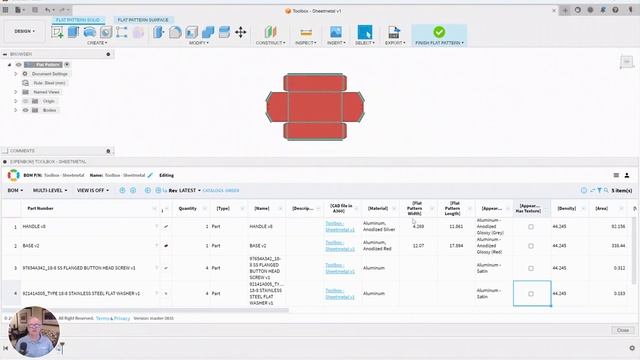Viewport: 640px width, 360px height.
Task: Open the MODIFY dropdown menu
Action: click(199, 43)
